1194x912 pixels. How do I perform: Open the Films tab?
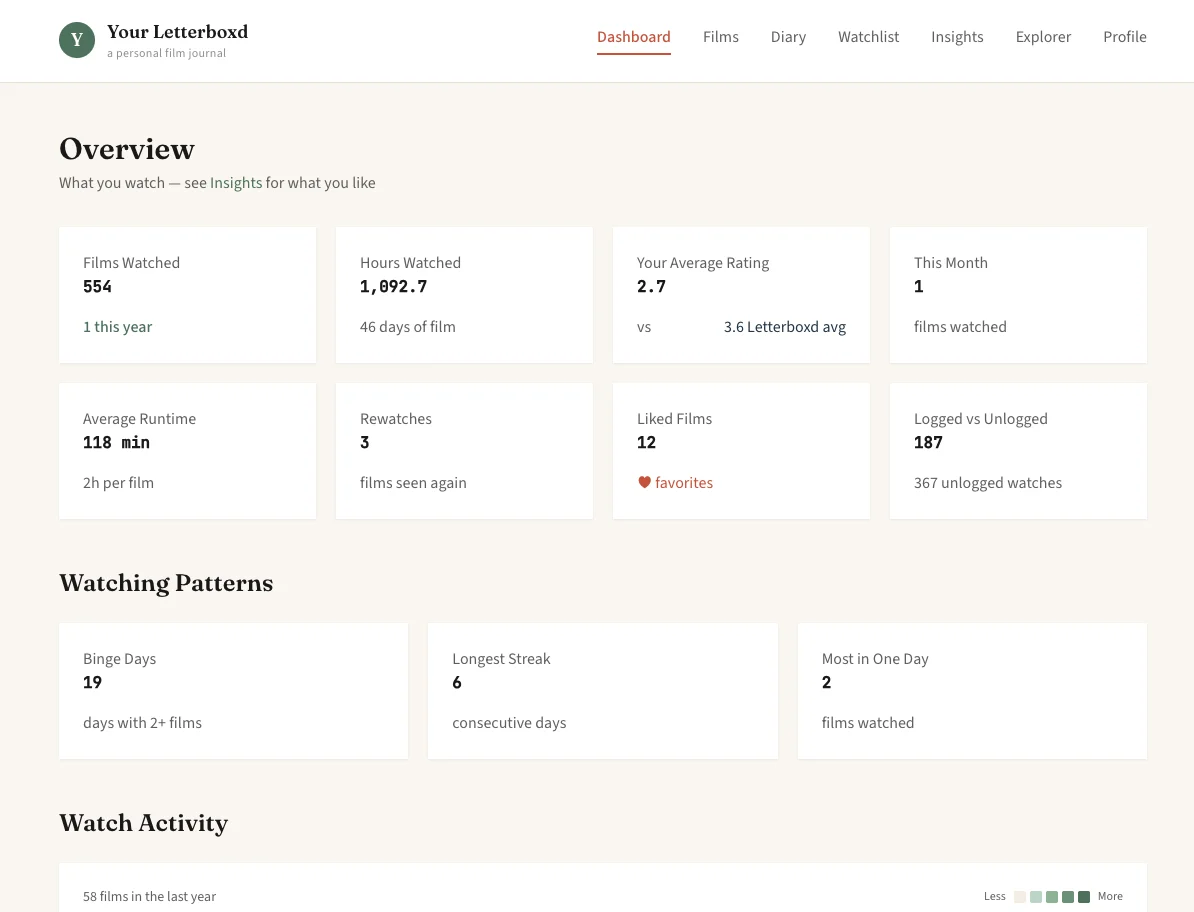tap(720, 37)
